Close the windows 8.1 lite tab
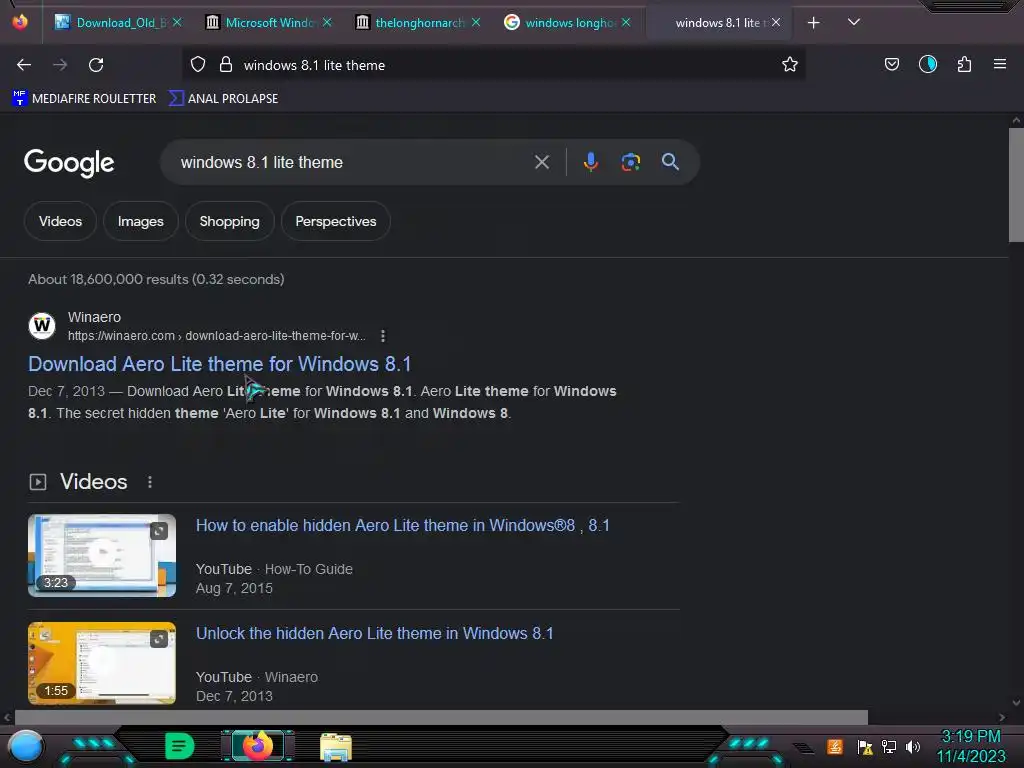 point(776,23)
